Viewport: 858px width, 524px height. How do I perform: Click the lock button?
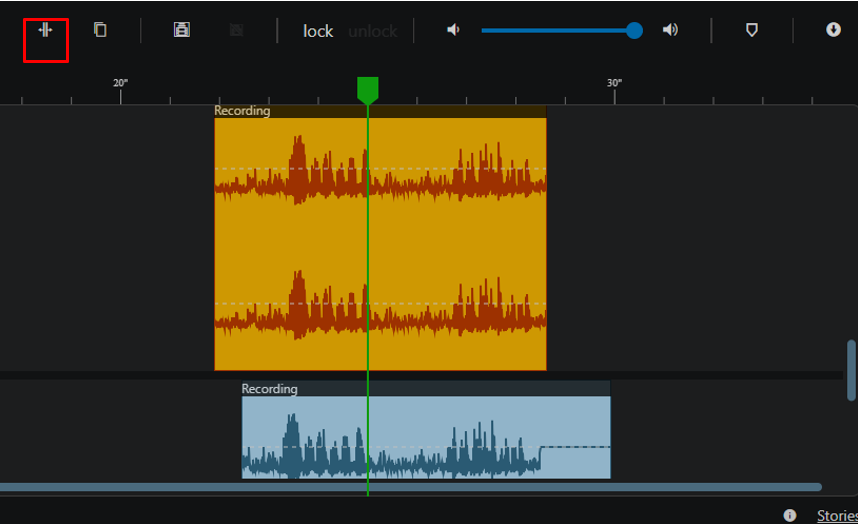coord(318,31)
